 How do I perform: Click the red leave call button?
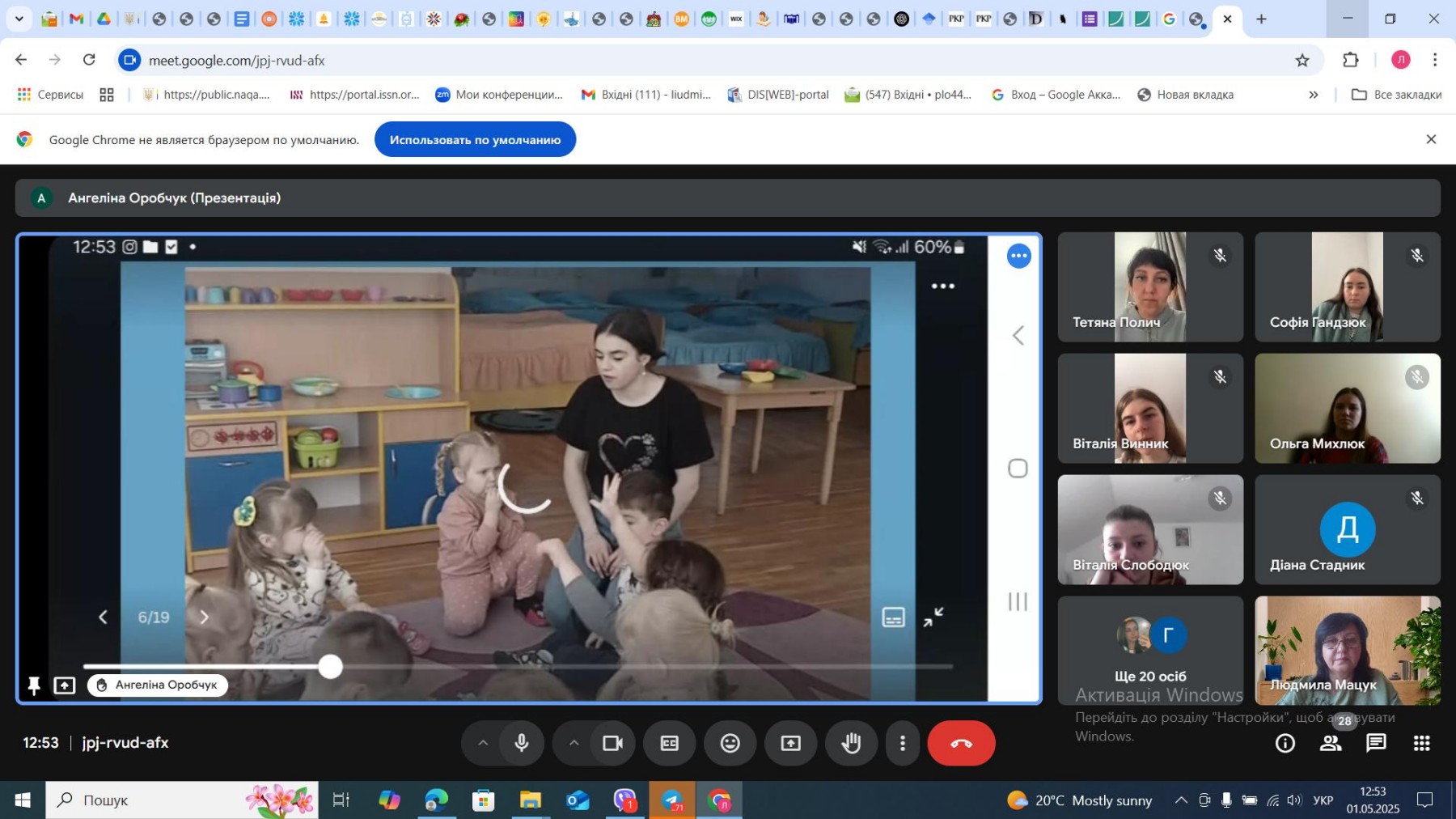click(960, 743)
